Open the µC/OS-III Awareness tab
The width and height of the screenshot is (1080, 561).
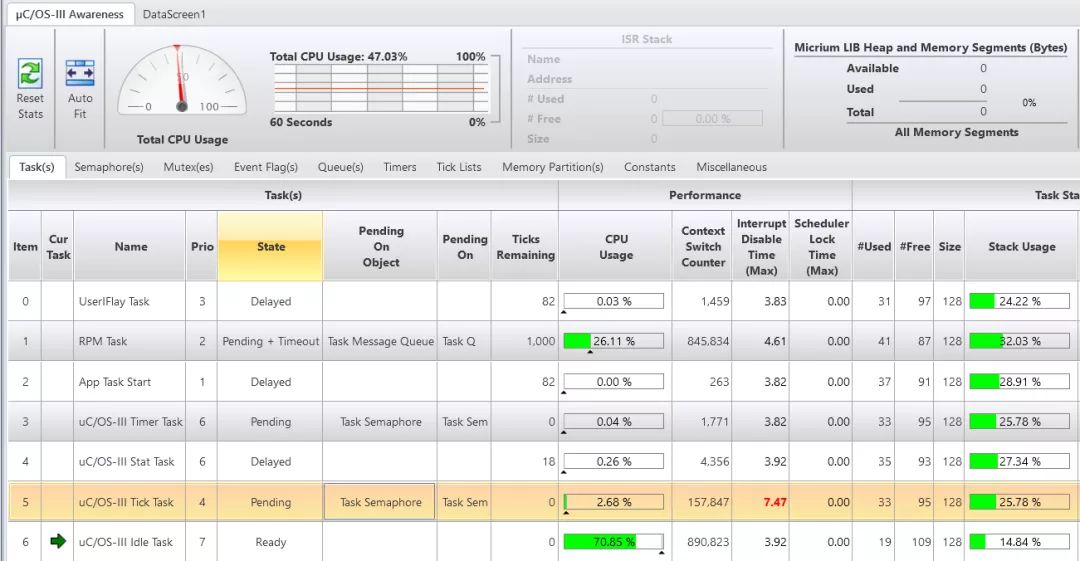[70, 14]
